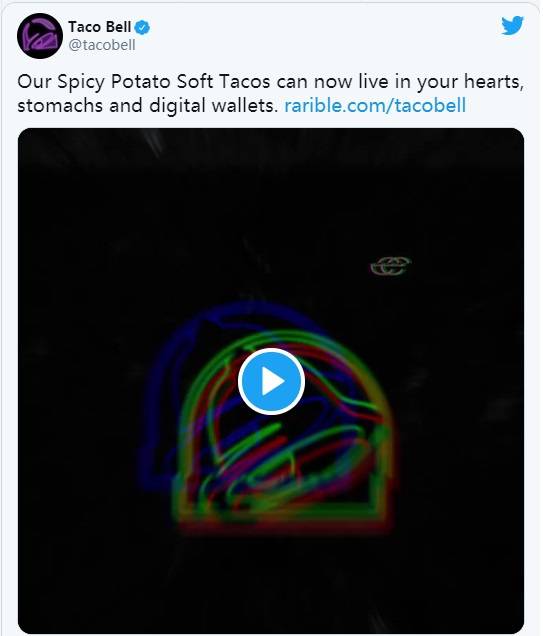Click the blue verified checkmark badge

tap(142, 28)
